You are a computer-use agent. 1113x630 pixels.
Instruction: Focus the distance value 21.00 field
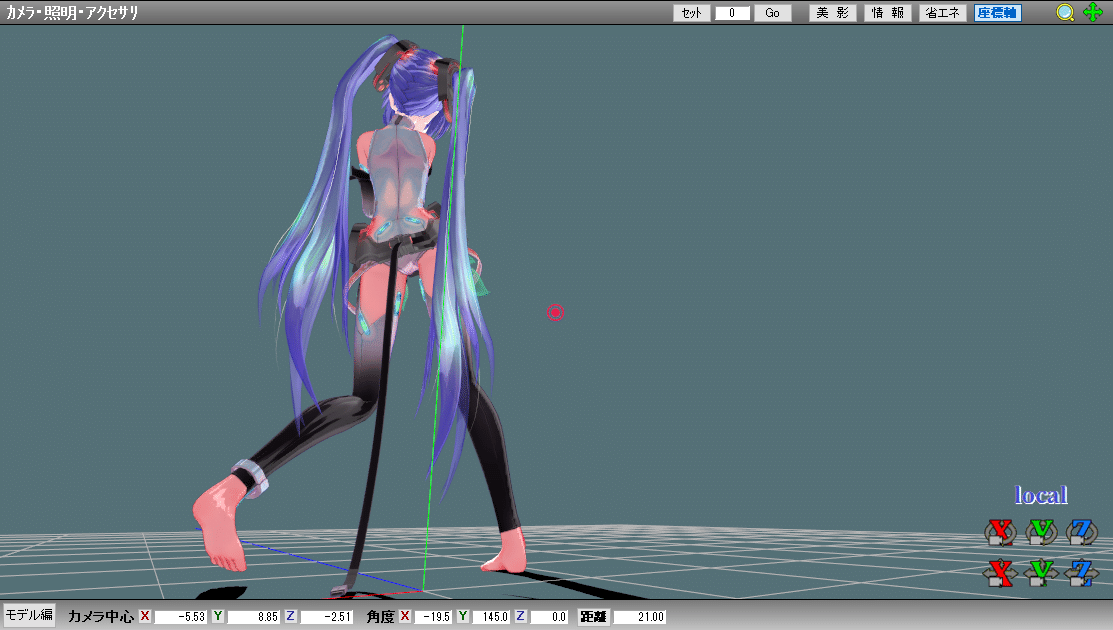coord(640,617)
